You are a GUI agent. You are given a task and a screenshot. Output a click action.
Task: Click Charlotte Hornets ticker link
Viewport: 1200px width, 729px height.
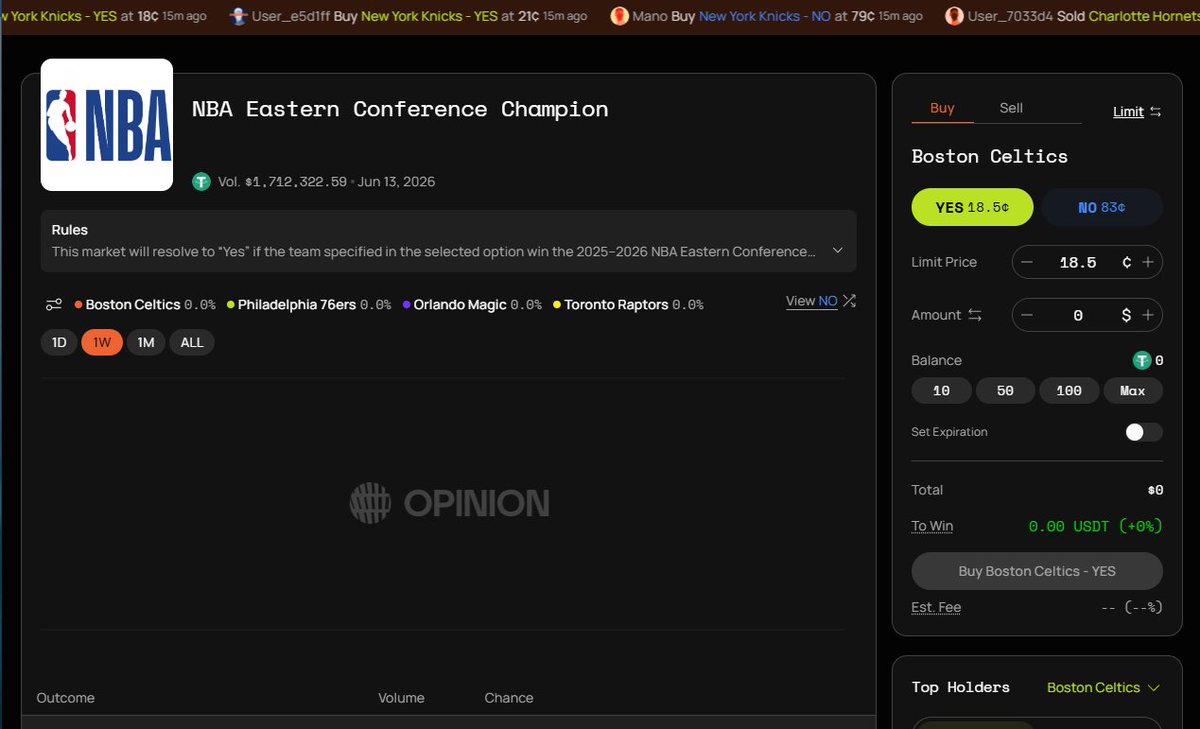click(1143, 17)
